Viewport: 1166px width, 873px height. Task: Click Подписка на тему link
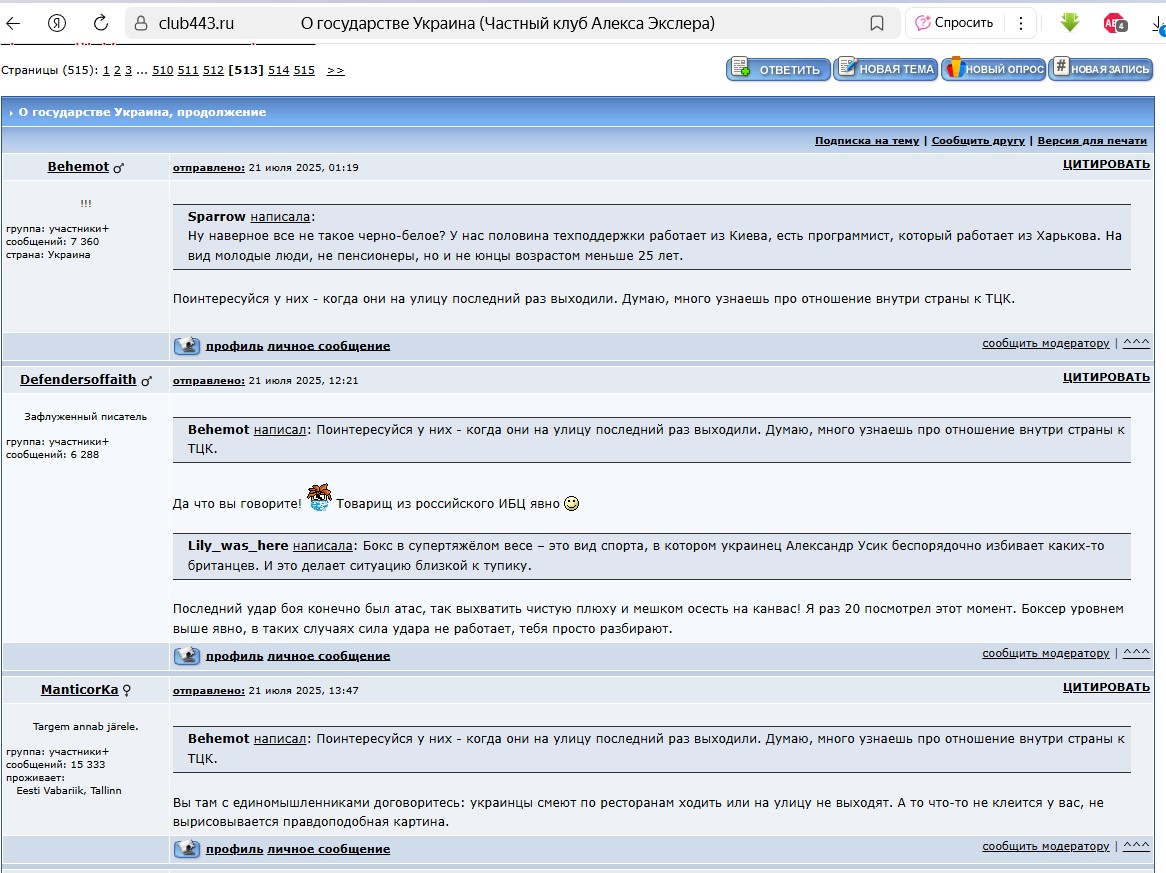[x=867, y=141]
